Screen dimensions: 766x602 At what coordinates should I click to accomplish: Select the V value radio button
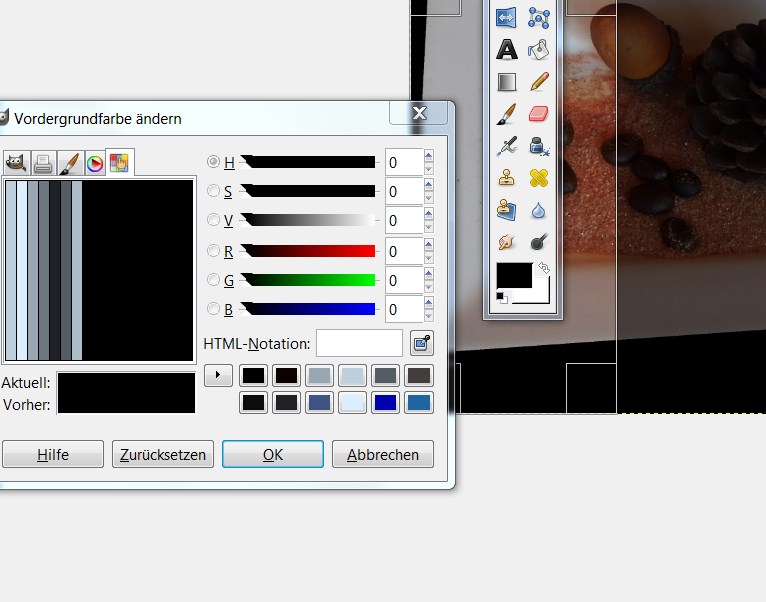(213, 219)
